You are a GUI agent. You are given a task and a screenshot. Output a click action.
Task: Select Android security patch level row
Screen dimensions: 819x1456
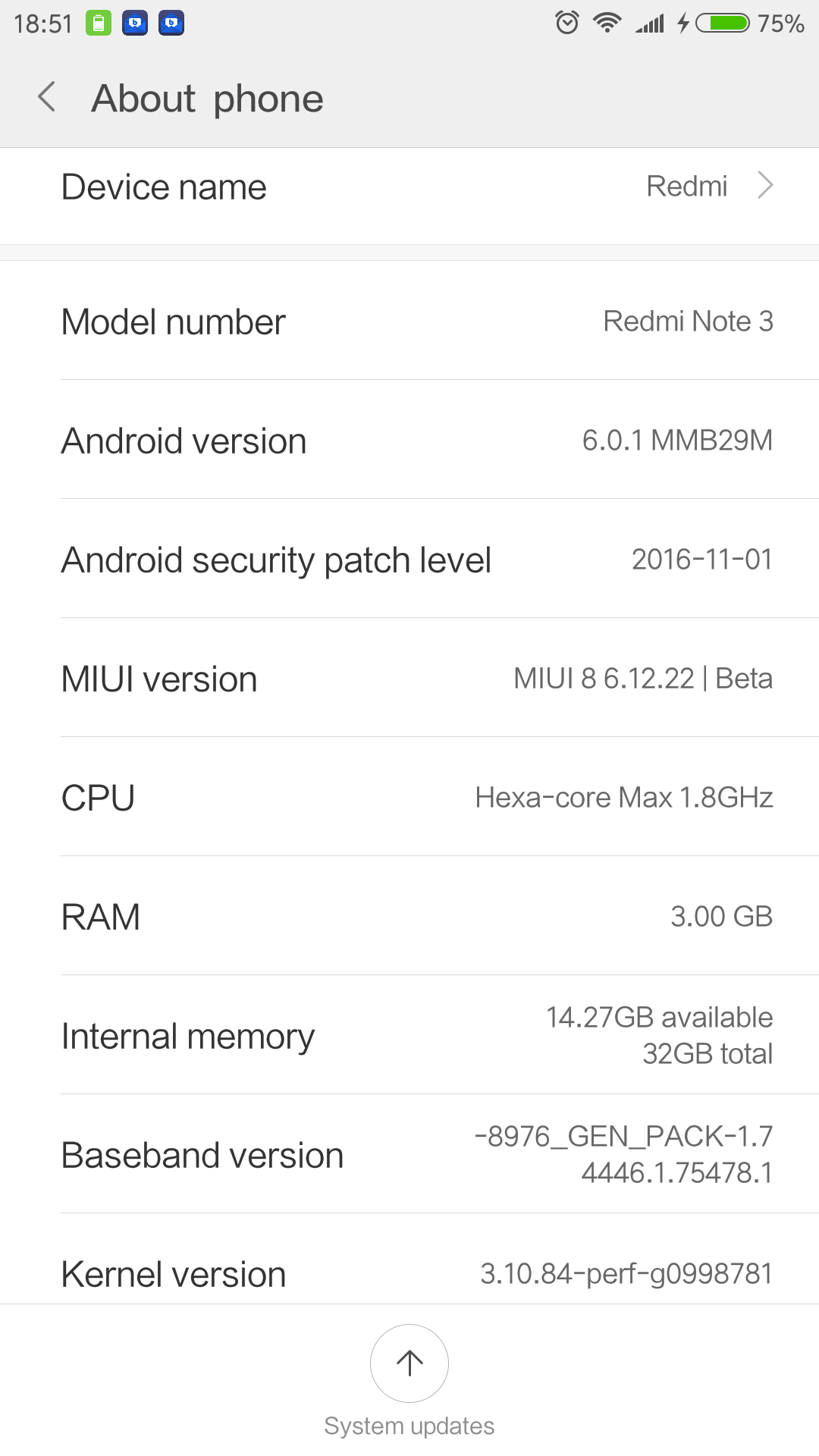point(409,560)
